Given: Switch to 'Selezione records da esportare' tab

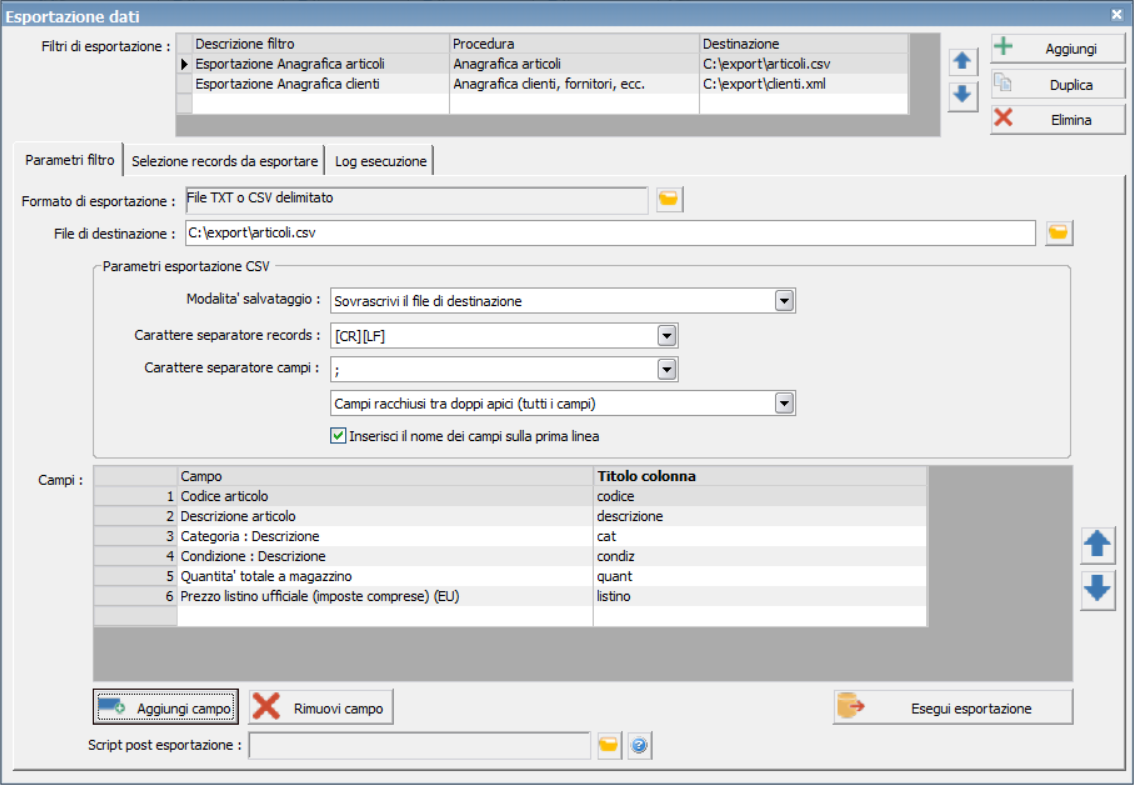Looking at the screenshot, I should (x=224, y=161).
